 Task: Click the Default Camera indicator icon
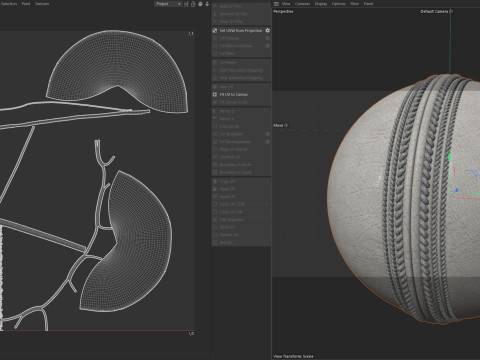click(x=451, y=11)
